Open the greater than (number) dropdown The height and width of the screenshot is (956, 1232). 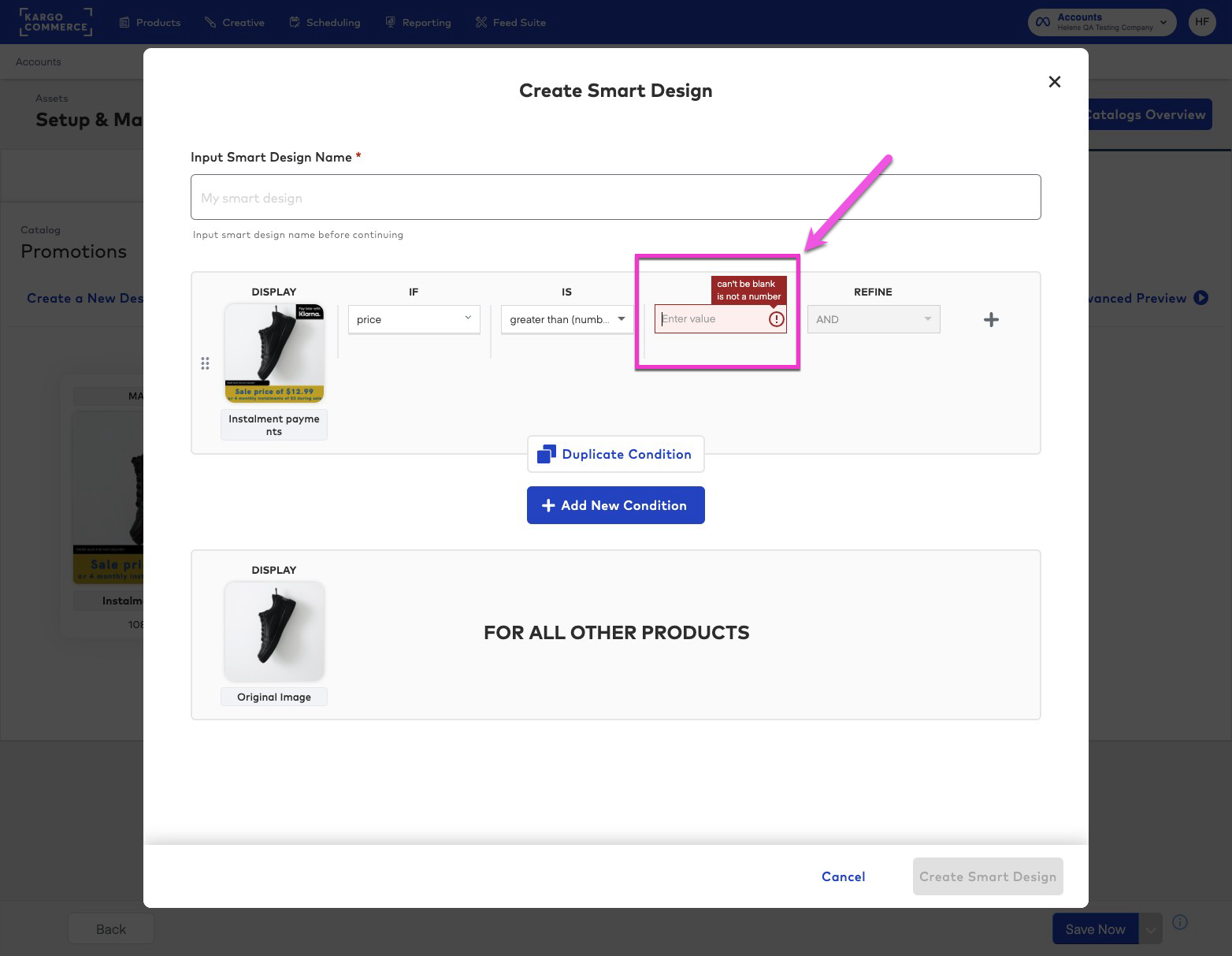(566, 319)
